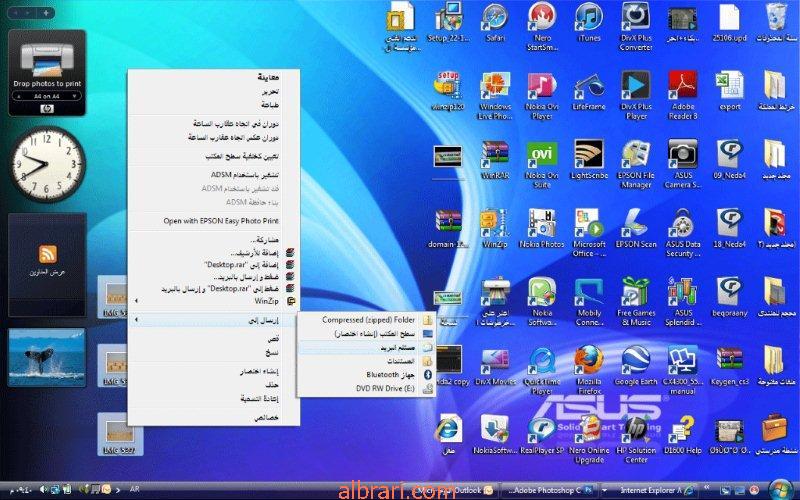Screen dimensions: 800x500
Task: Launch Mozilla Firefox desktop icon
Action: pyautogui.click(x=589, y=369)
